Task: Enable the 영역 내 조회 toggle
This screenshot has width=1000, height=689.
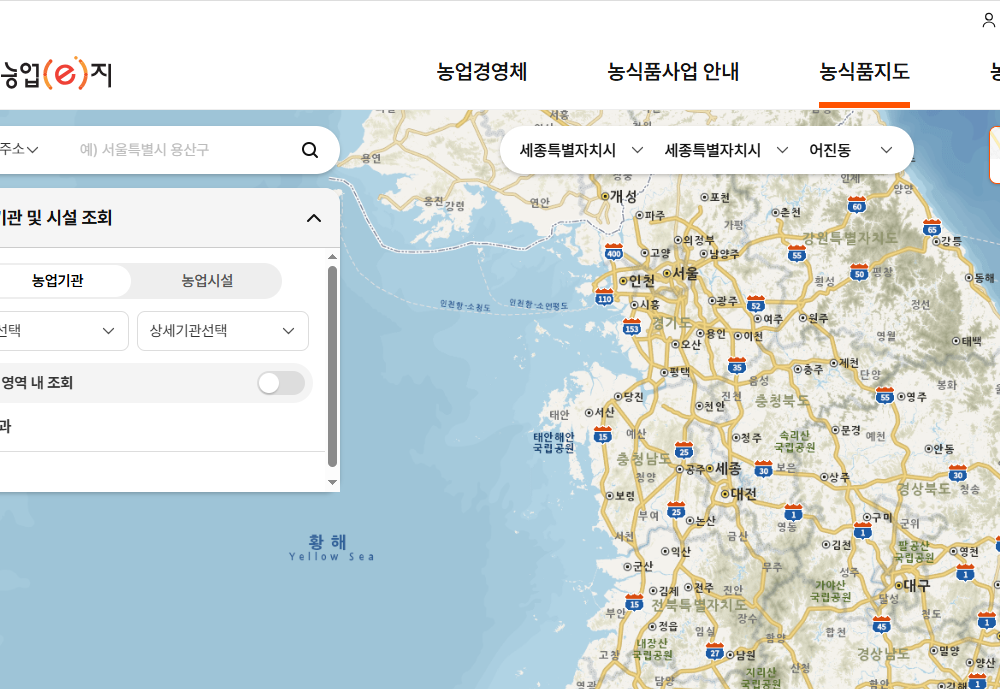Action: coord(281,383)
